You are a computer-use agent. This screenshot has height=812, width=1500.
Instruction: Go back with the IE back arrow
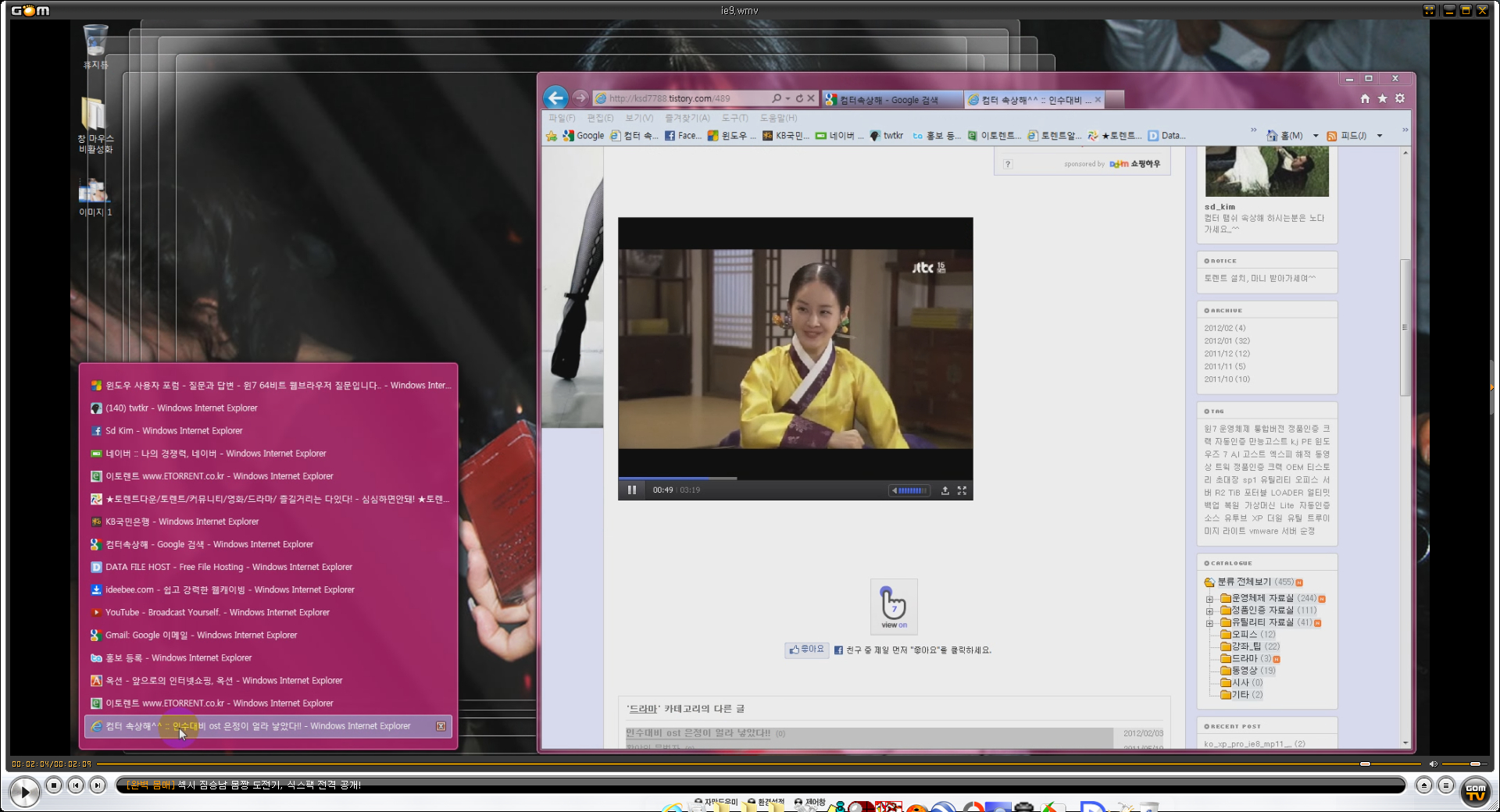pyautogui.click(x=555, y=98)
